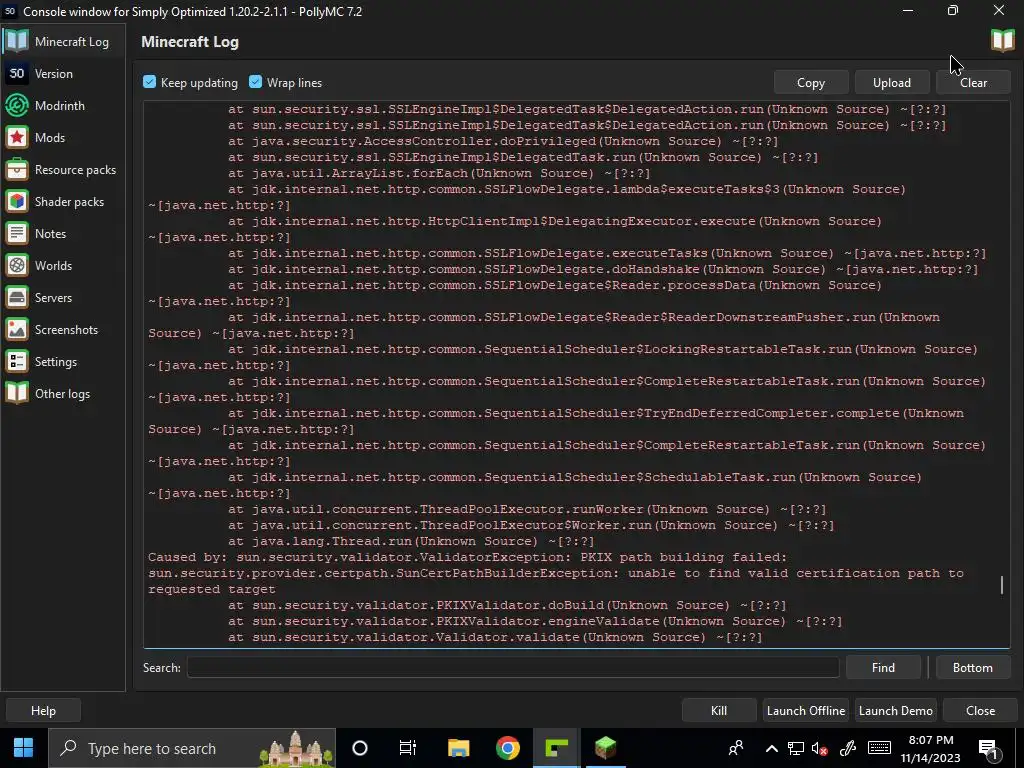Click the Find button
The width and height of the screenshot is (1024, 768).
coord(883,667)
